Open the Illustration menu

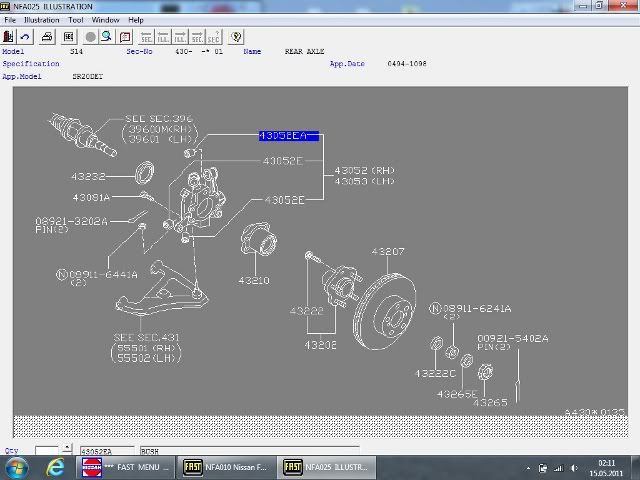point(41,20)
